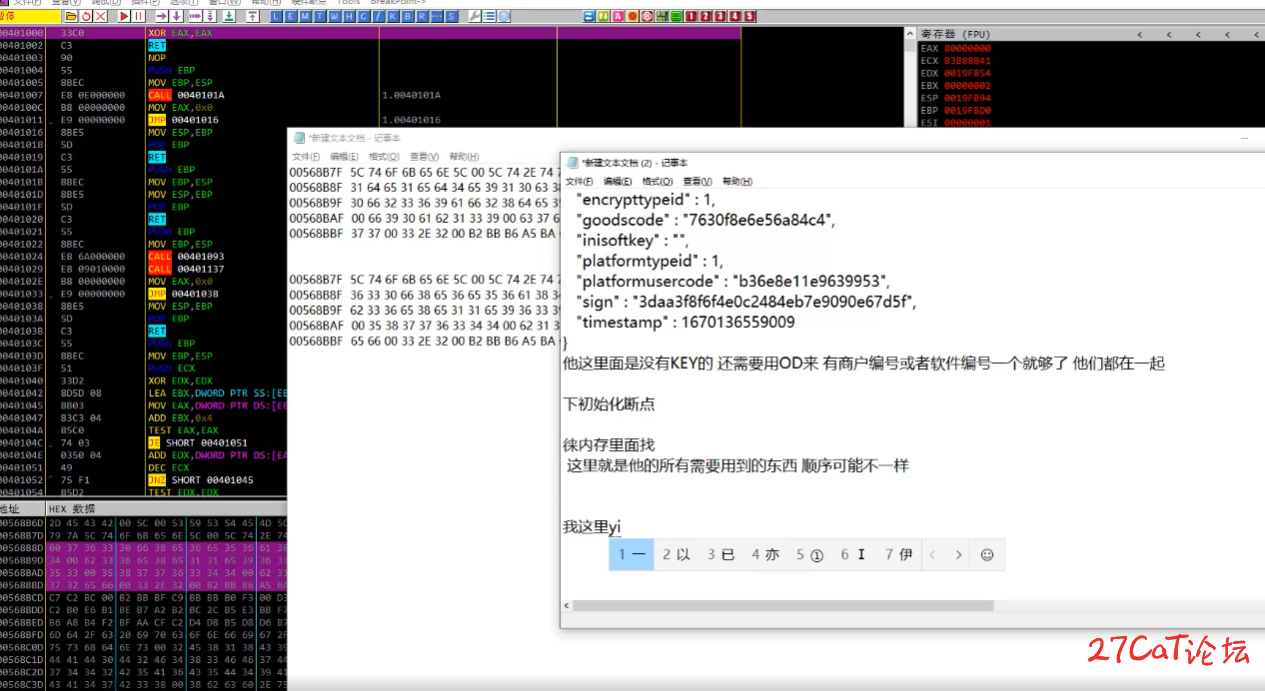The image size is (1265, 691).
Task: Open Memory map M button
Action: click(305, 16)
